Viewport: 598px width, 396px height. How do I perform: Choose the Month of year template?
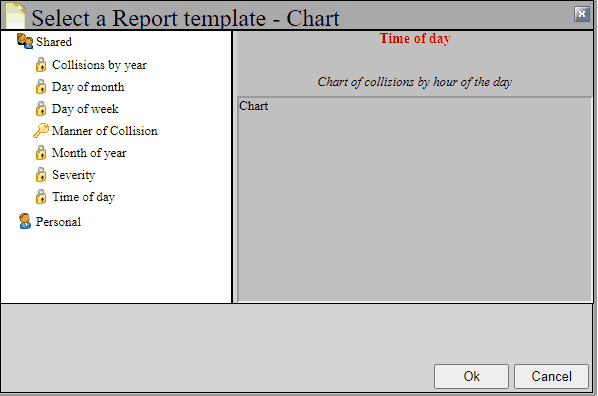(x=89, y=153)
